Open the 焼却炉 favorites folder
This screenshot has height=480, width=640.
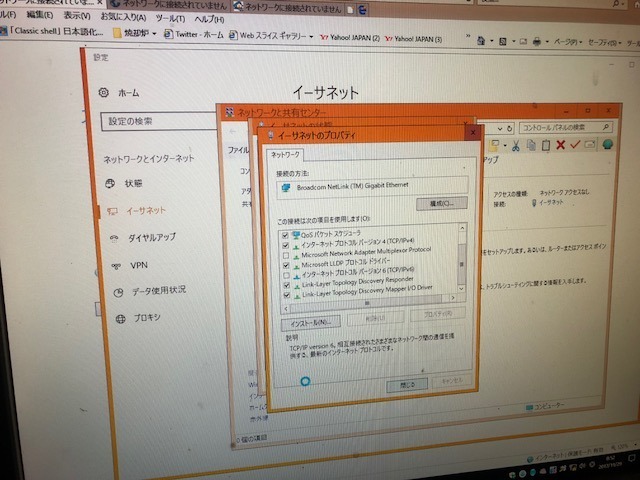click(x=135, y=33)
